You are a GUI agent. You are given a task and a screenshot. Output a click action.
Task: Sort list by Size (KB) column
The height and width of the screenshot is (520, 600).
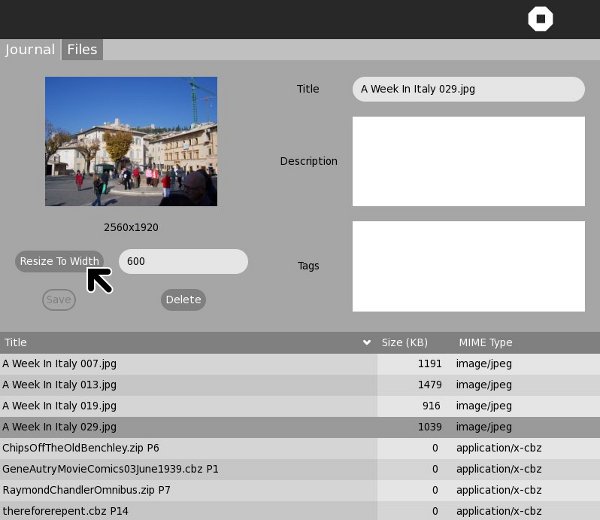pos(405,343)
